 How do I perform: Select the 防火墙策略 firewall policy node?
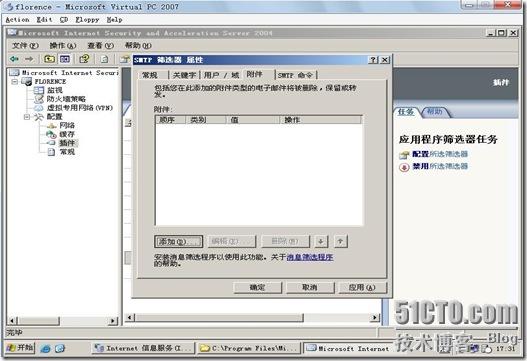66,99
